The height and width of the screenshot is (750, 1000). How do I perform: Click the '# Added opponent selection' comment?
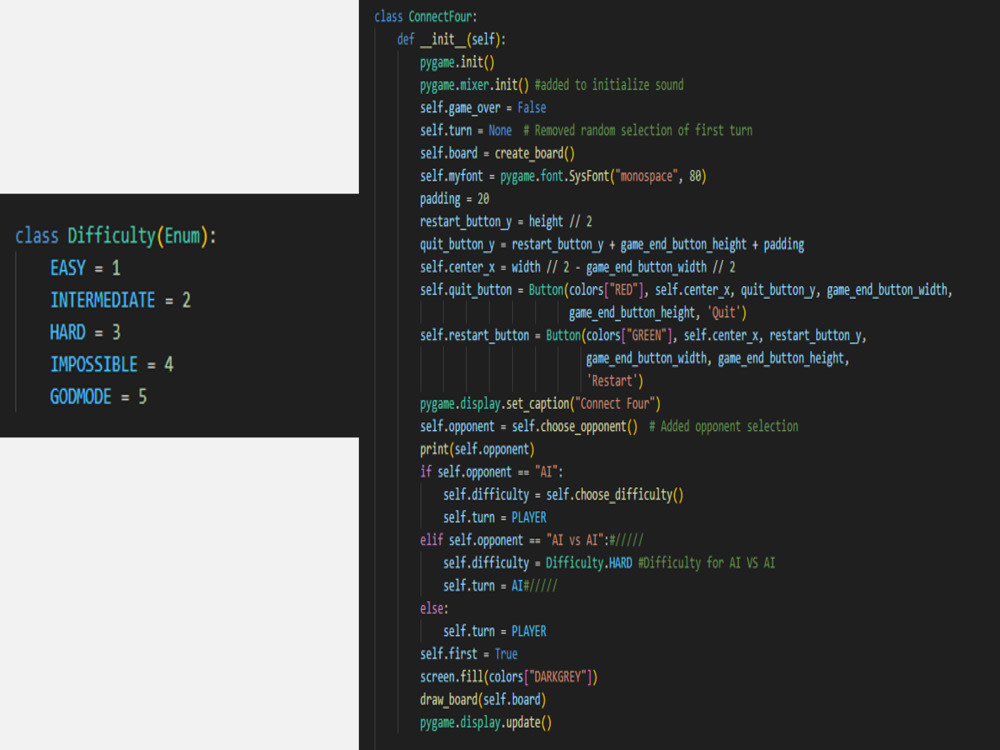click(724, 427)
